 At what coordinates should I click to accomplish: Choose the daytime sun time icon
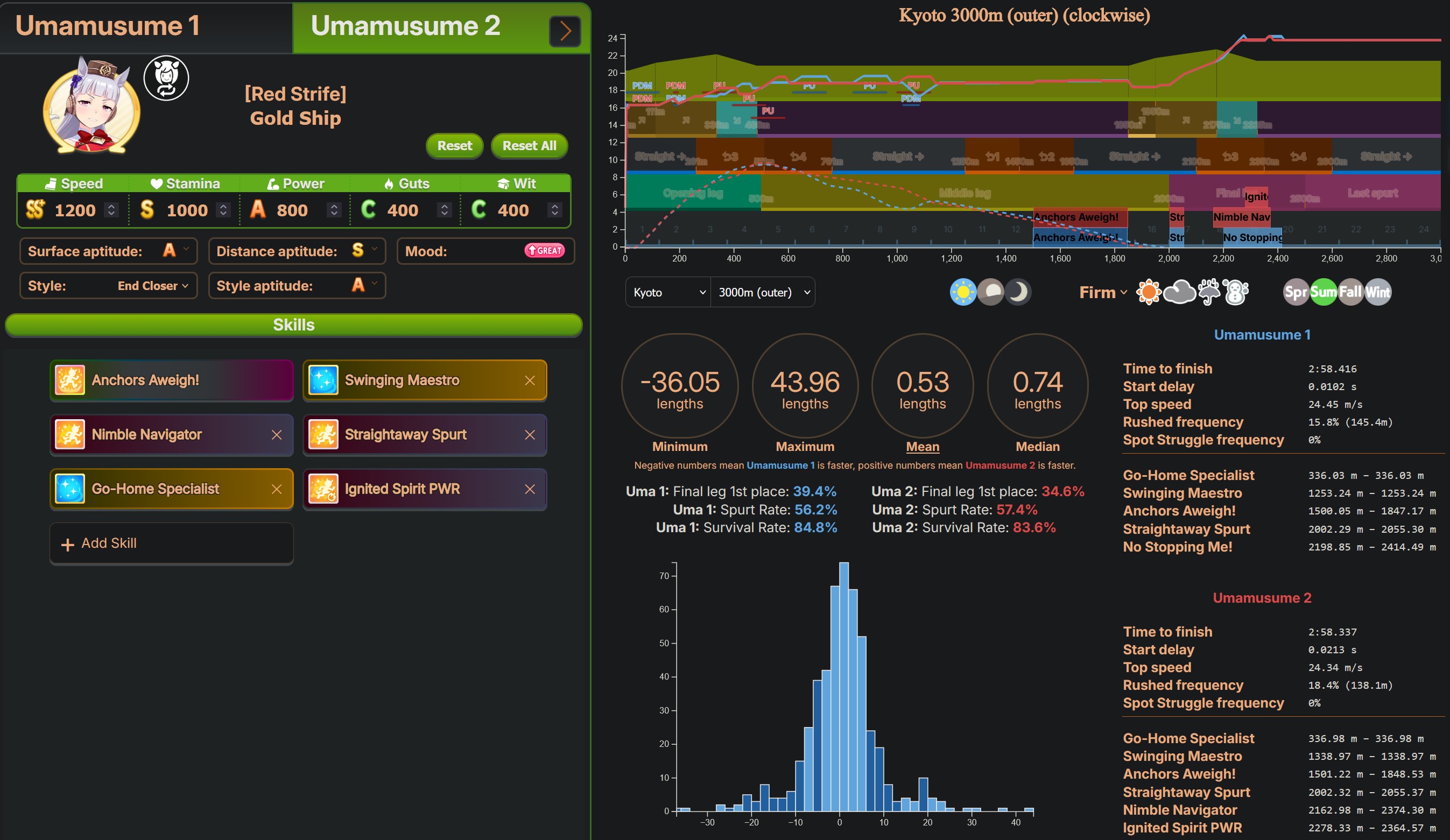[963, 292]
